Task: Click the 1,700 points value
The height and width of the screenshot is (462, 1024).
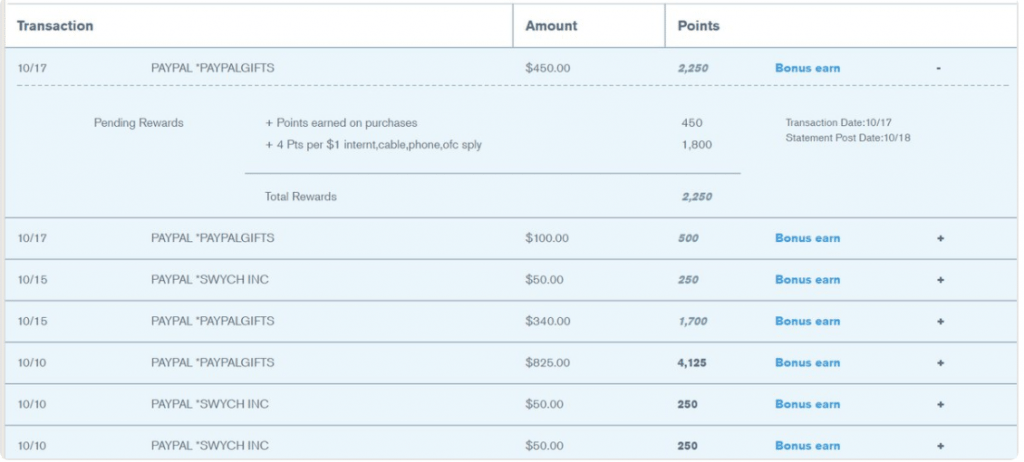Action: click(692, 322)
